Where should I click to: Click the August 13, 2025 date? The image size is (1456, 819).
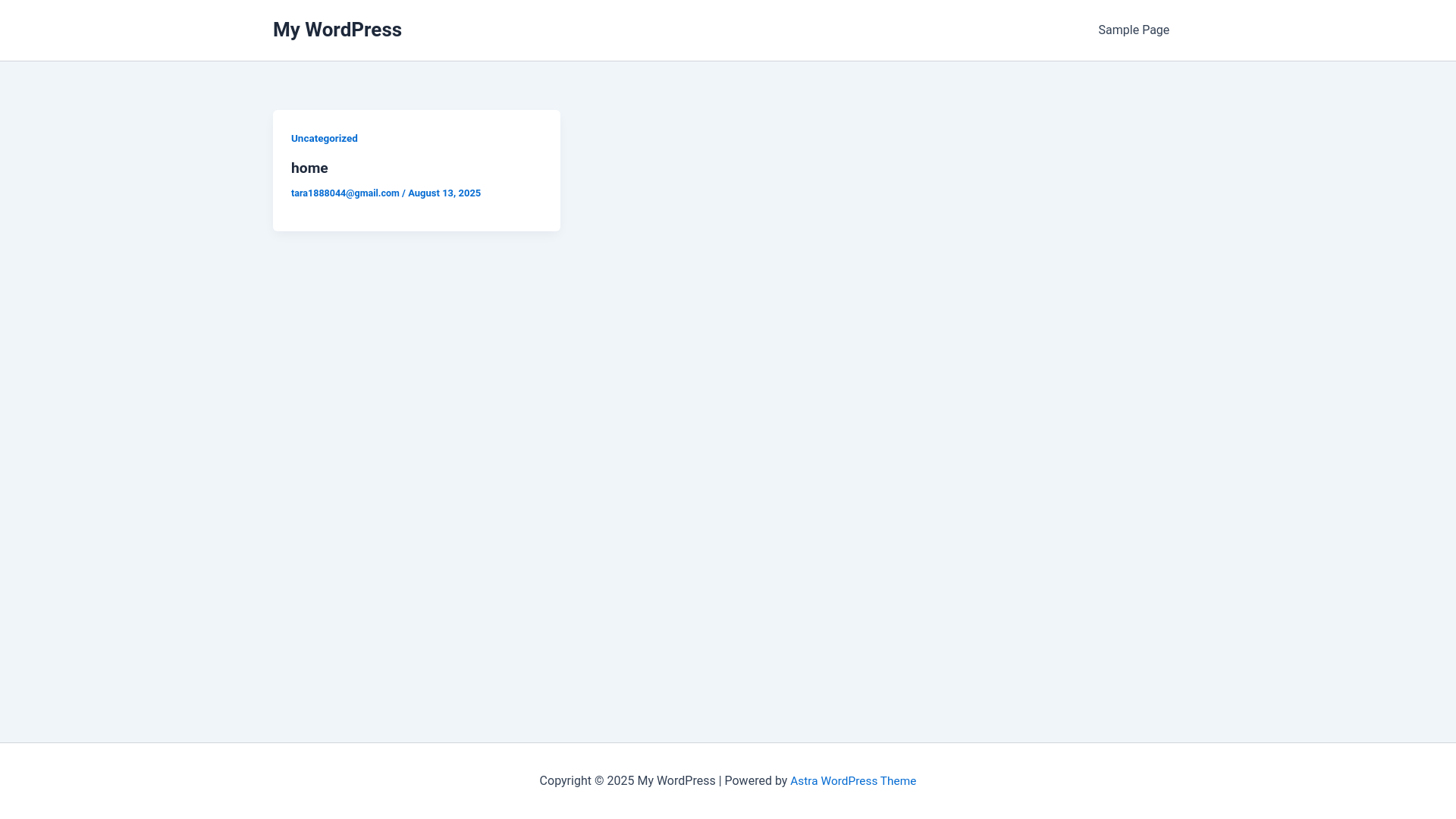pyautogui.click(x=444, y=193)
